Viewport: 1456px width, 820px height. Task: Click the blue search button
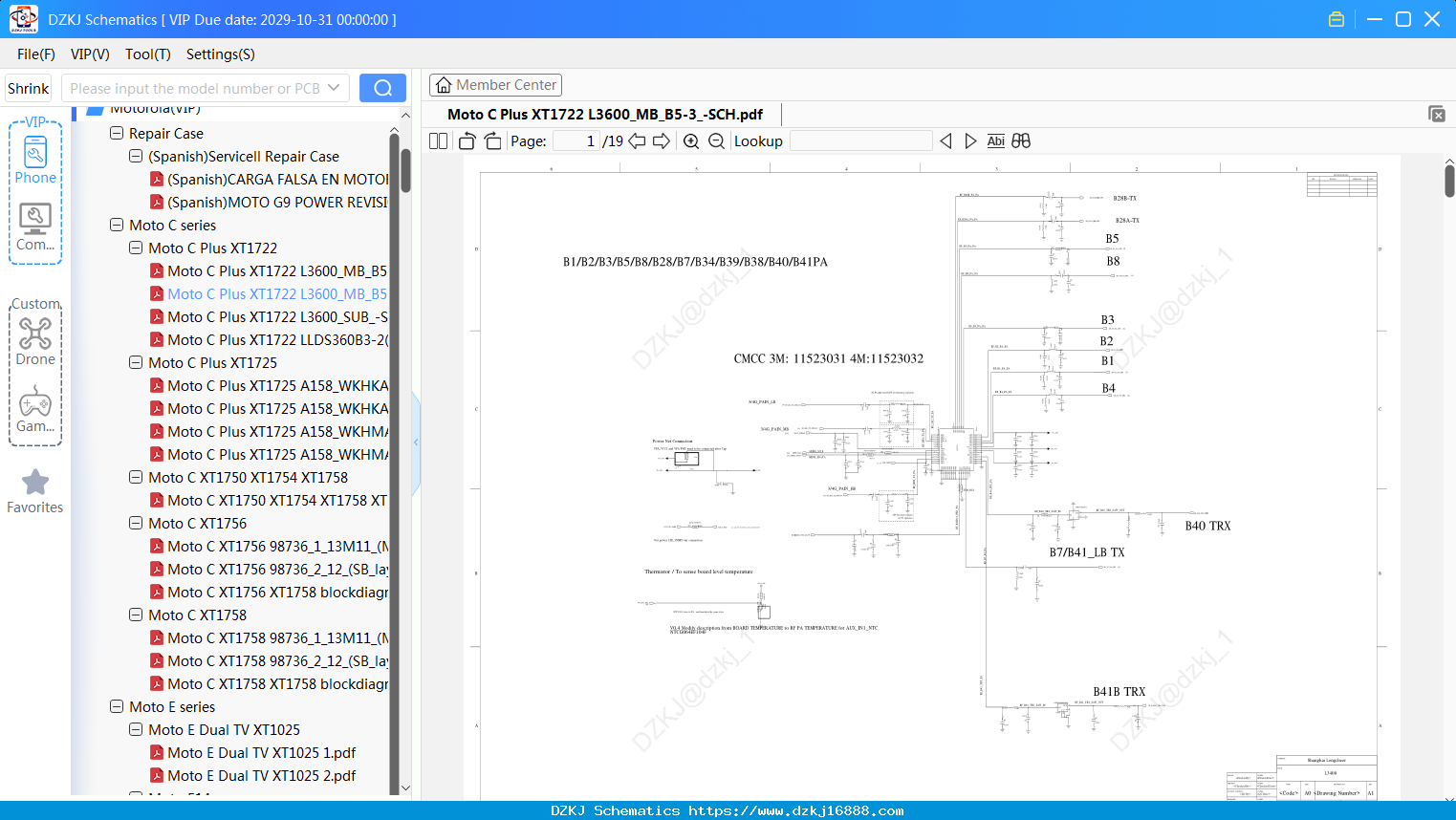(x=382, y=88)
